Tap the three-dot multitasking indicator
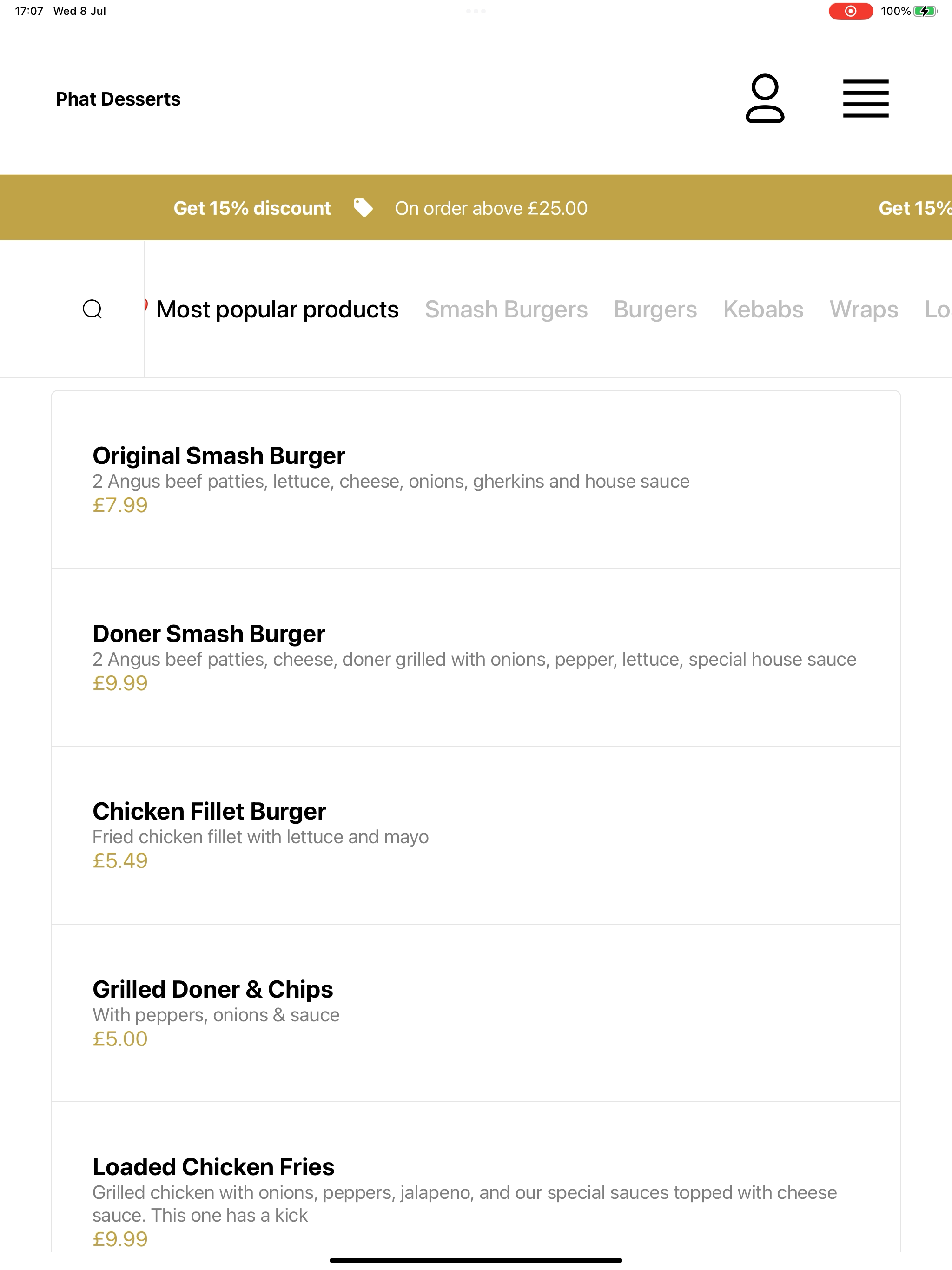The width and height of the screenshot is (952, 1270). [476, 11]
